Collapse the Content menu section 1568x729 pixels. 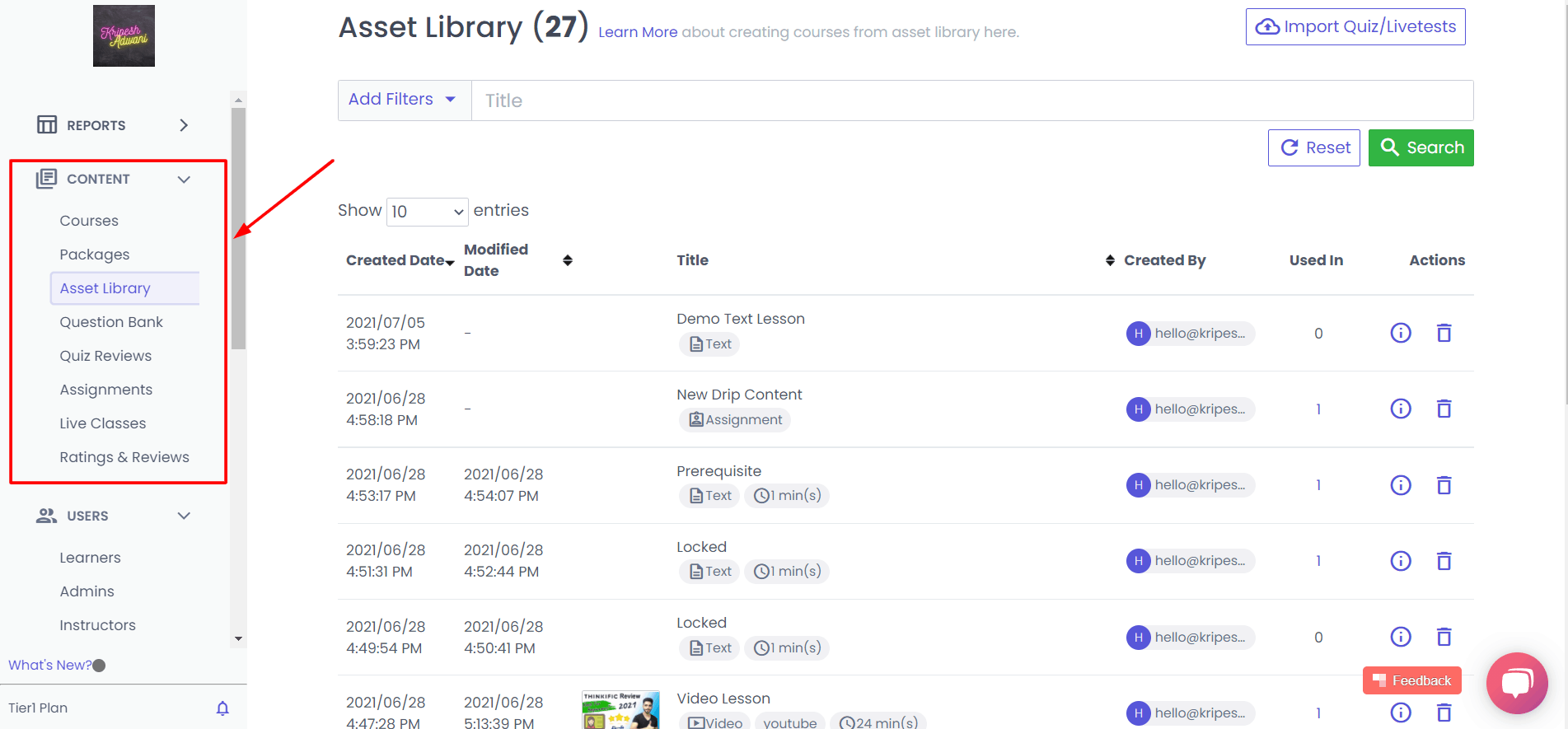point(184,180)
